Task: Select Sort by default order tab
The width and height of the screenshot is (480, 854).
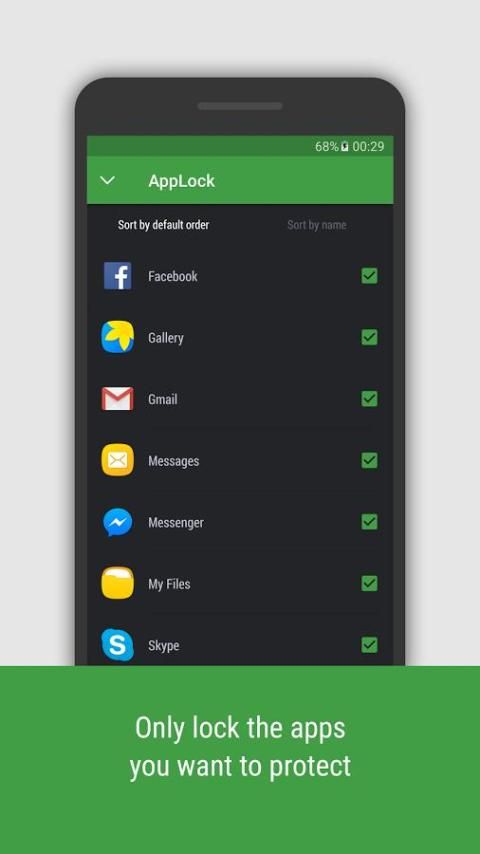Action: [x=163, y=225]
